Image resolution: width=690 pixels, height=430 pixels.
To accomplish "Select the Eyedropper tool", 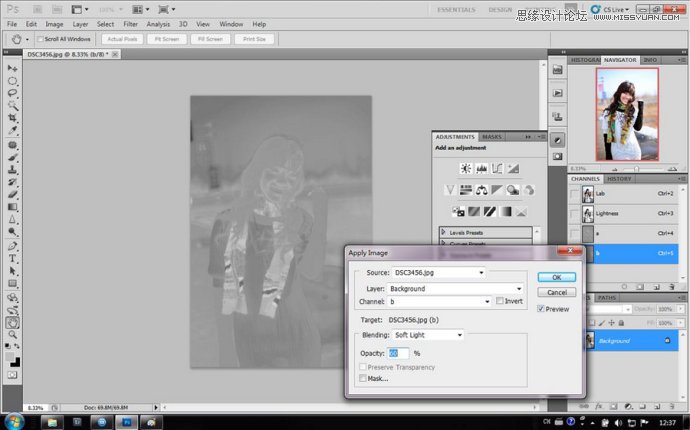I will pyautogui.click(x=13, y=131).
